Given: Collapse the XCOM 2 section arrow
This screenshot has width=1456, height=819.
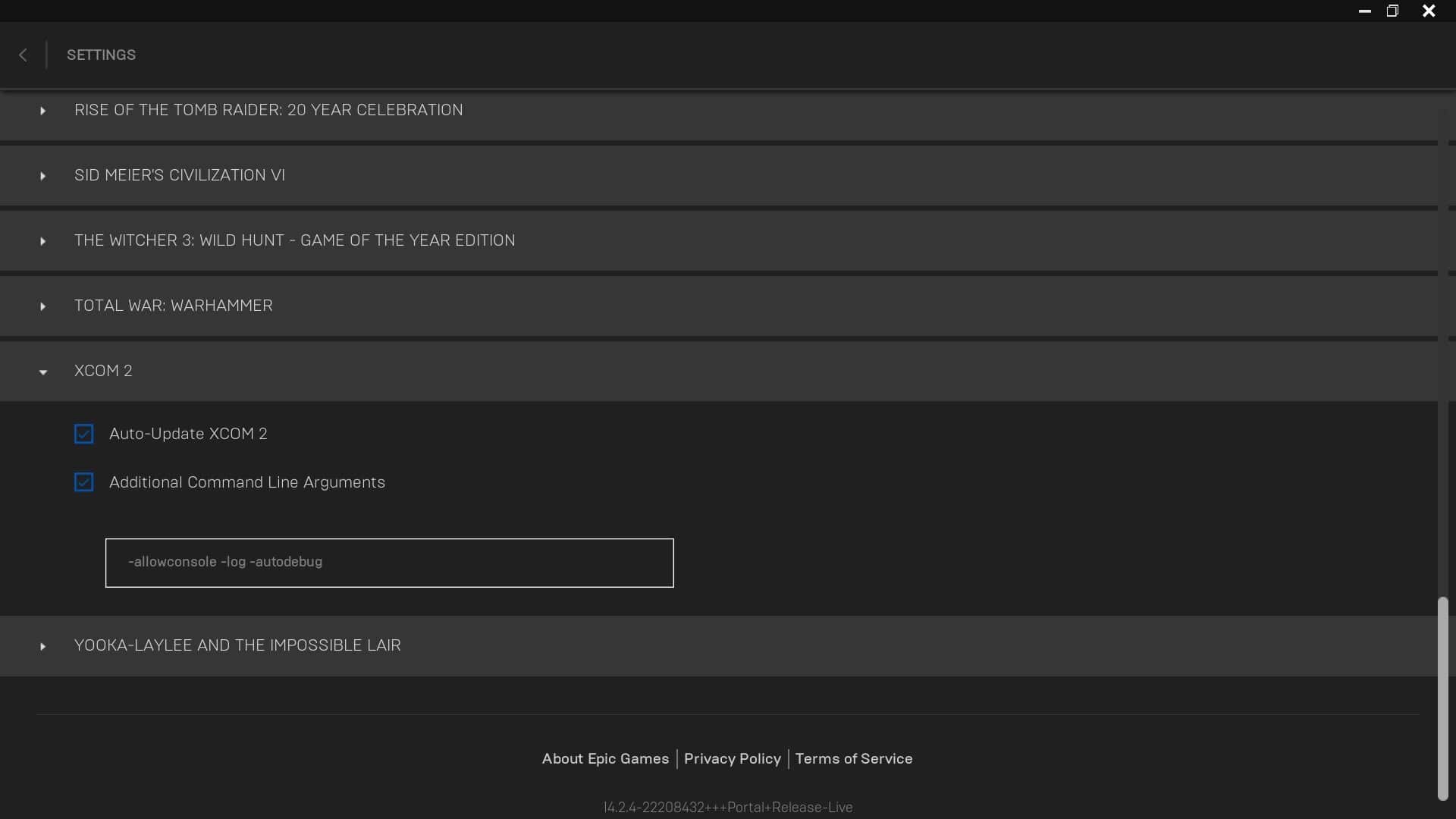Looking at the screenshot, I should [x=42, y=372].
